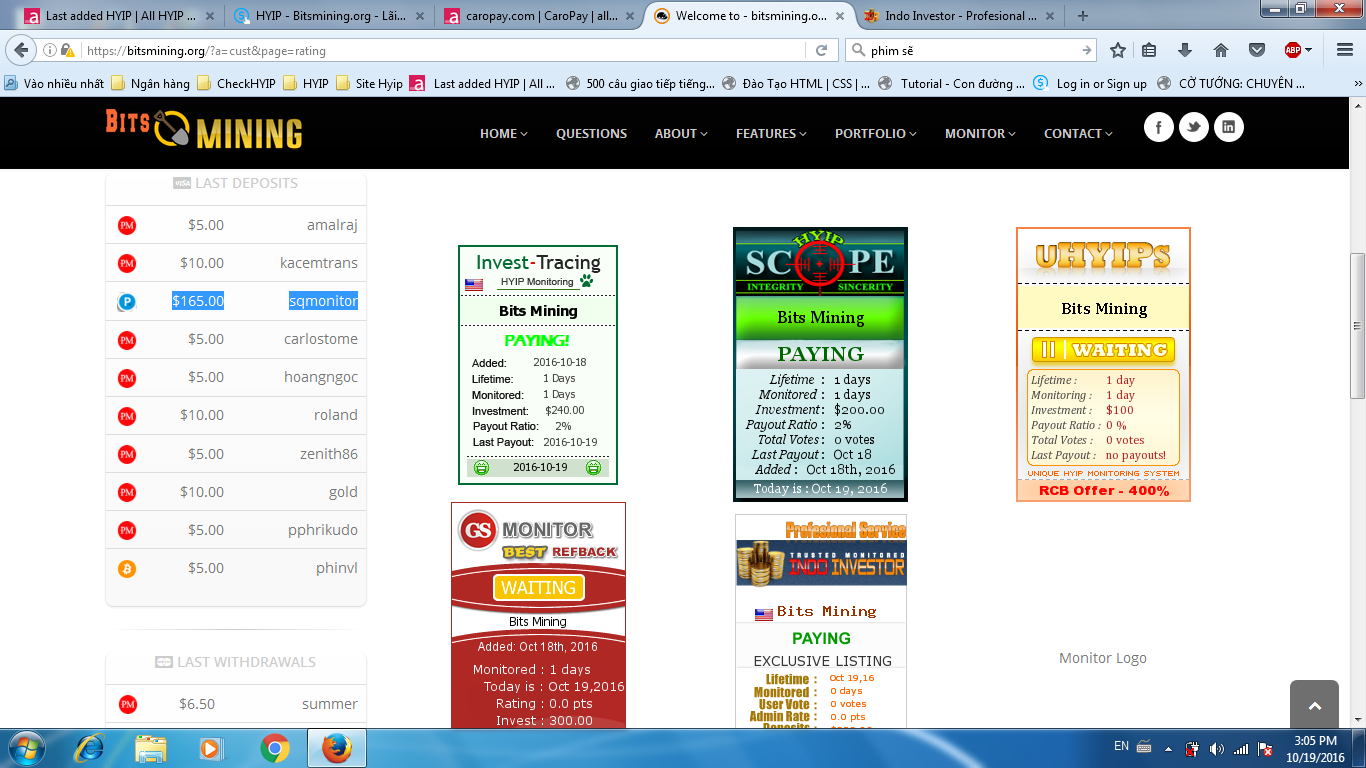Expand the HOME menu dropdown
Image resolution: width=1366 pixels, height=768 pixels.
pos(504,133)
